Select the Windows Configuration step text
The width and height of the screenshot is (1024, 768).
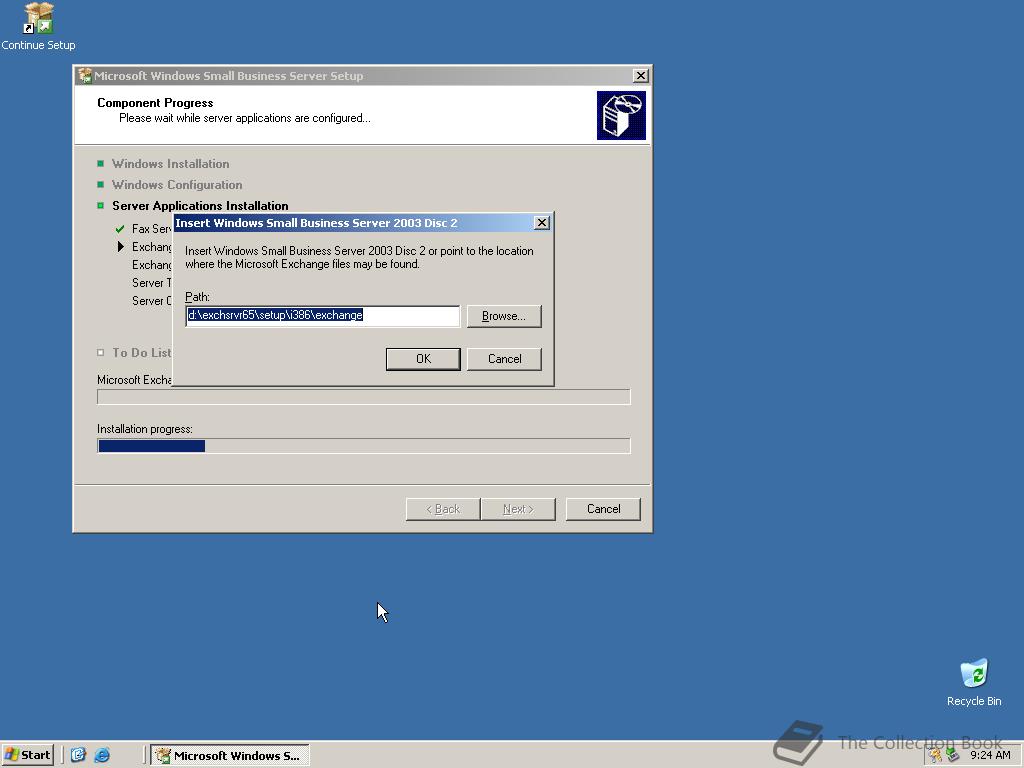[x=177, y=185]
